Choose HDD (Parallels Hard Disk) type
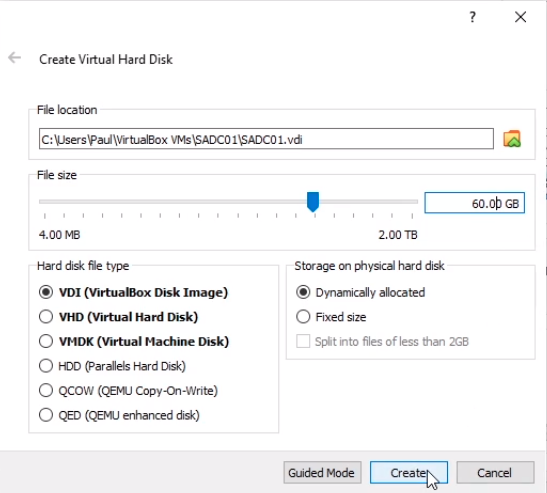The image size is (547, 493). 112,366
